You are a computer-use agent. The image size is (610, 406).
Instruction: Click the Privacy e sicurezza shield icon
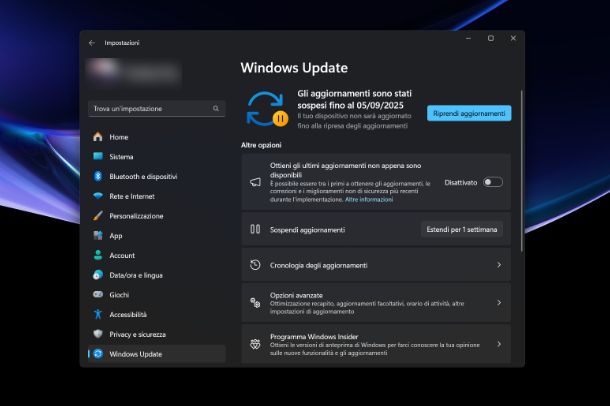click(x=98, y=334)
